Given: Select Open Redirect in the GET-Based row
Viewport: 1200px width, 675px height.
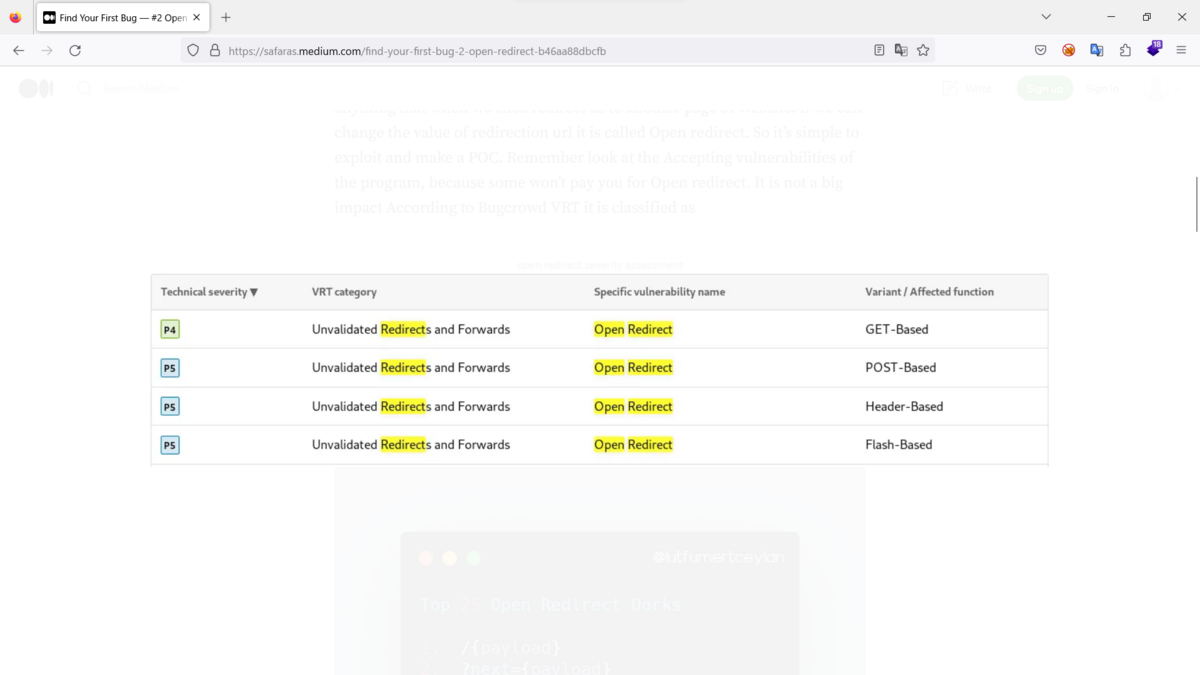Looking at the screenshot, I should pyautogui.click(x=633, y=329).
